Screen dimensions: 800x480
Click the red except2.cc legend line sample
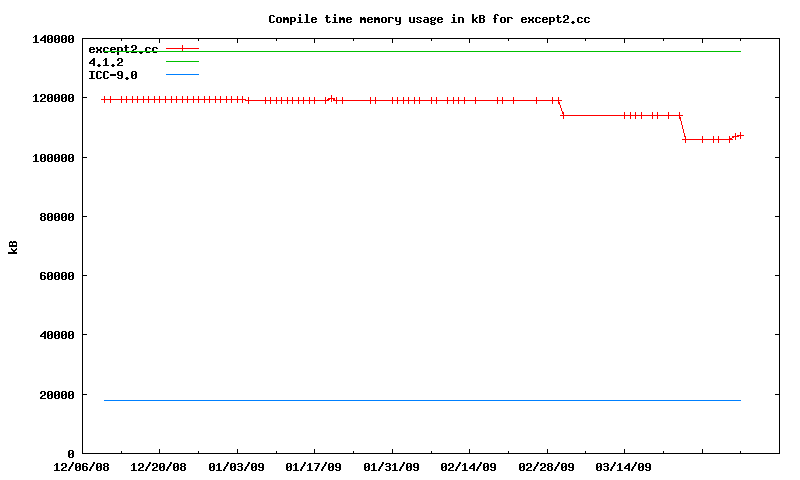point(183,48)
